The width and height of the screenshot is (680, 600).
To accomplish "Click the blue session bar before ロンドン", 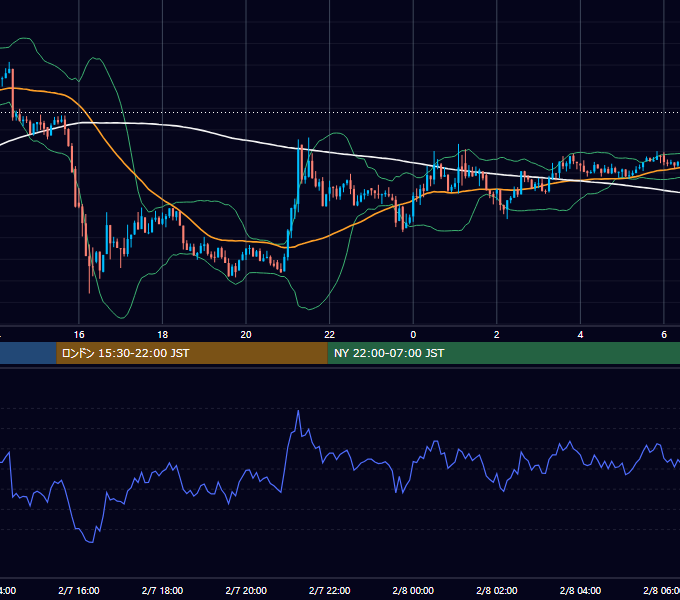I will tap(28, 353).
